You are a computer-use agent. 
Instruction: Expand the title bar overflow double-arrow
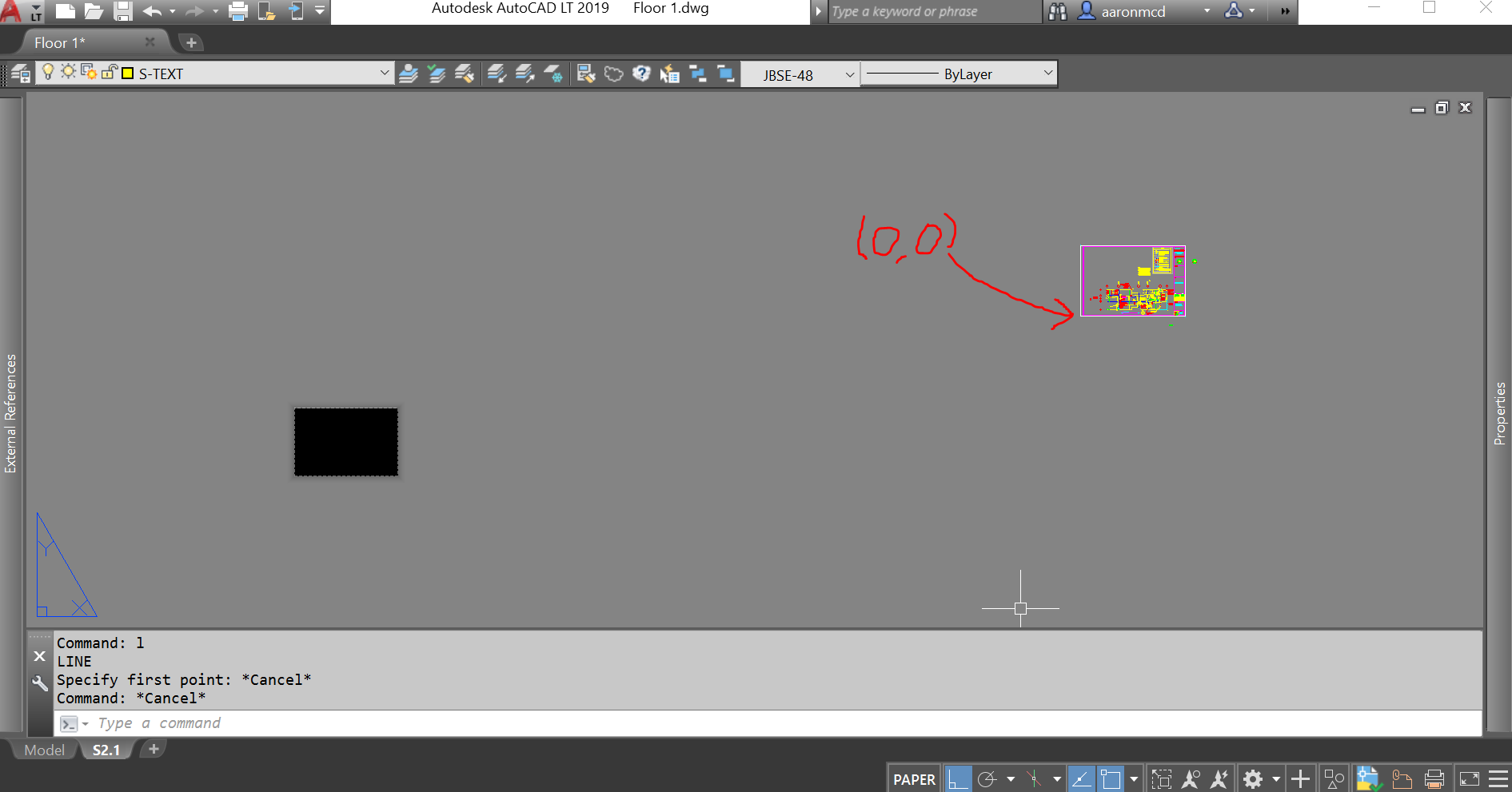pyautogui.click(x=1285, y=11)
